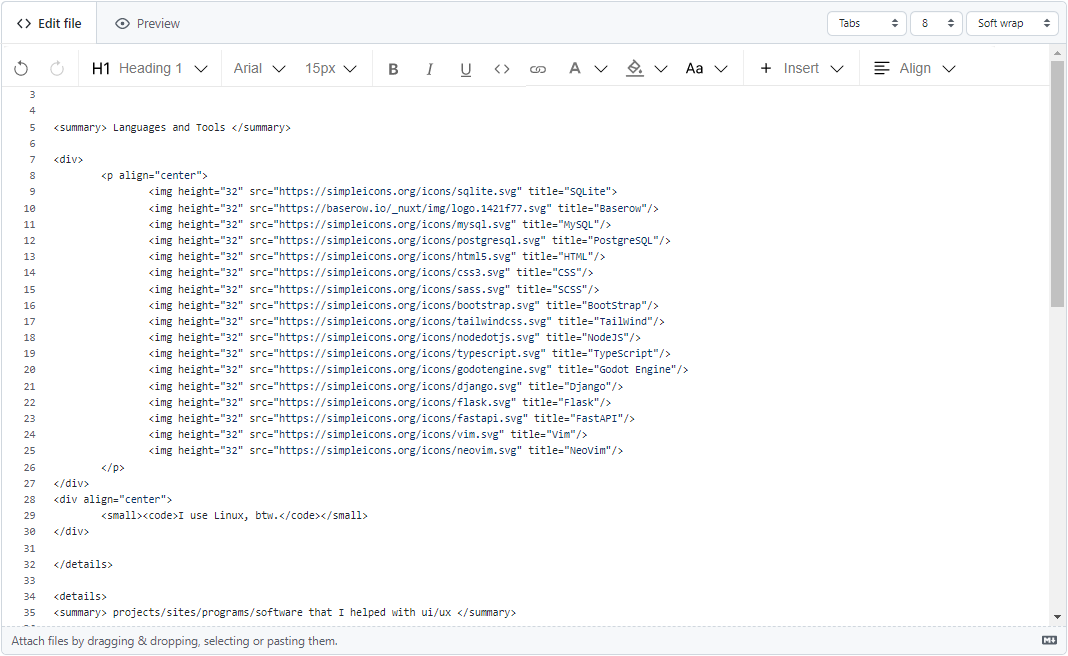Switch to the Edit file tab
The height and width of the screenshot is (656, 1068).
coord(49,23)
